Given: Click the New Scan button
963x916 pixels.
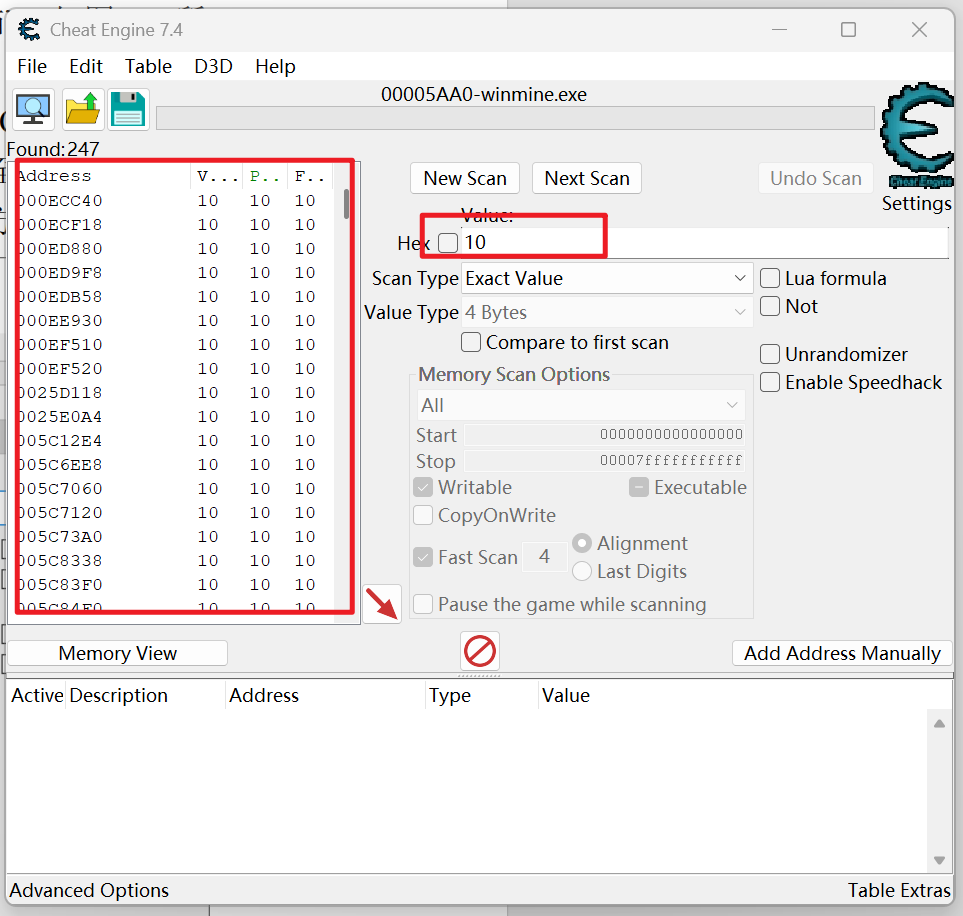Looking at the screenshot, I should [465, 178].
